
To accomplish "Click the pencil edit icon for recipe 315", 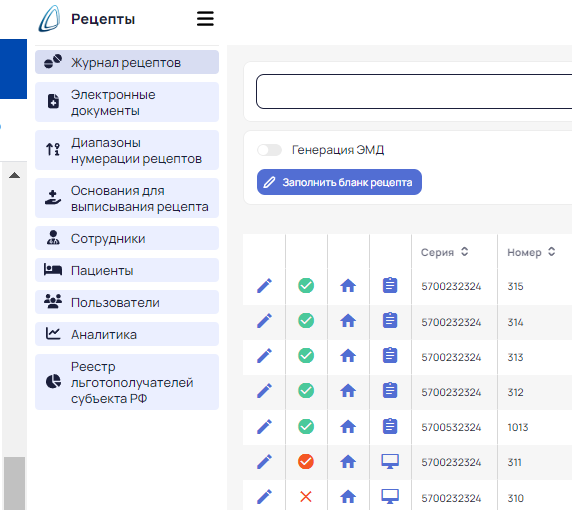I will tap(264, 286).
